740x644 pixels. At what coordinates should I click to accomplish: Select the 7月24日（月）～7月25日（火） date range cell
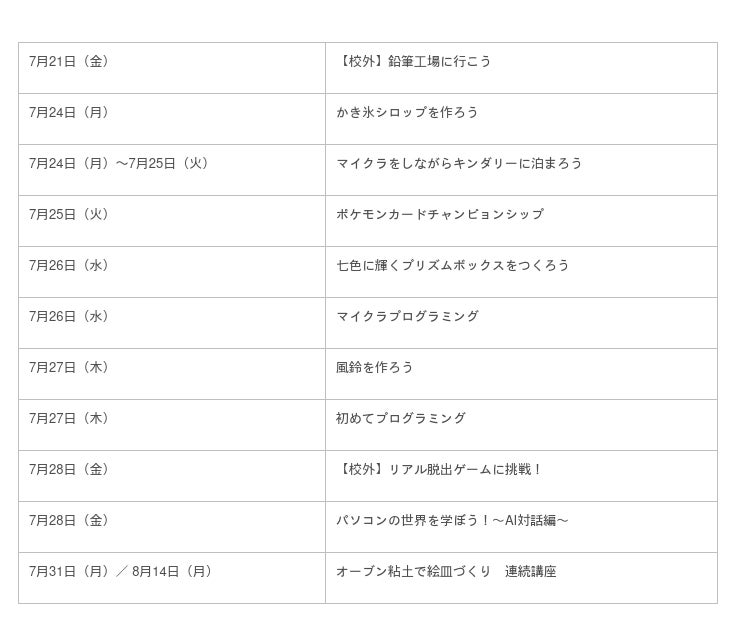pyautogui.click(x=120, y=164)
